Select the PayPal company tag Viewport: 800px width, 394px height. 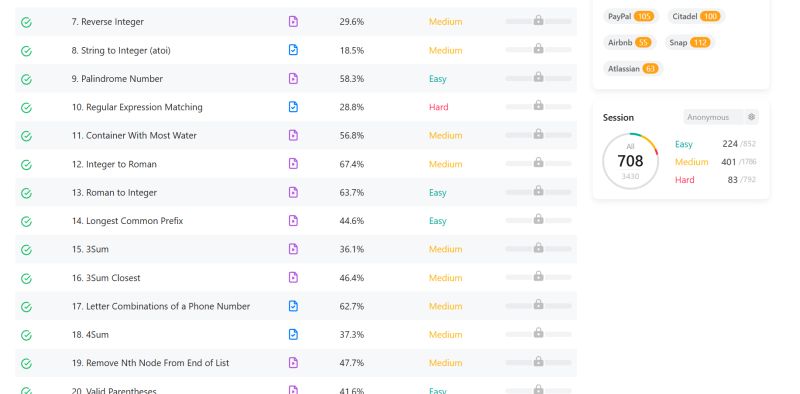click(631, 16)
